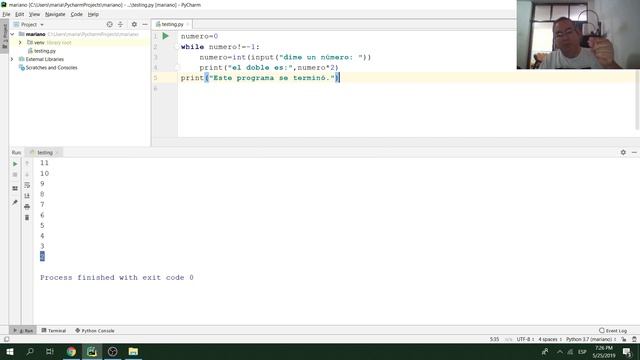This screenshot has width=640, height=360.
Task: Open the Navigate menu
Action: point(55,14)
